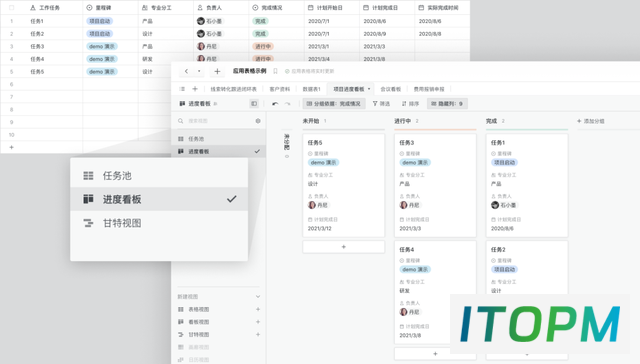Open the 排序 sort tool

pyautogui.click(x=410, y=104)
